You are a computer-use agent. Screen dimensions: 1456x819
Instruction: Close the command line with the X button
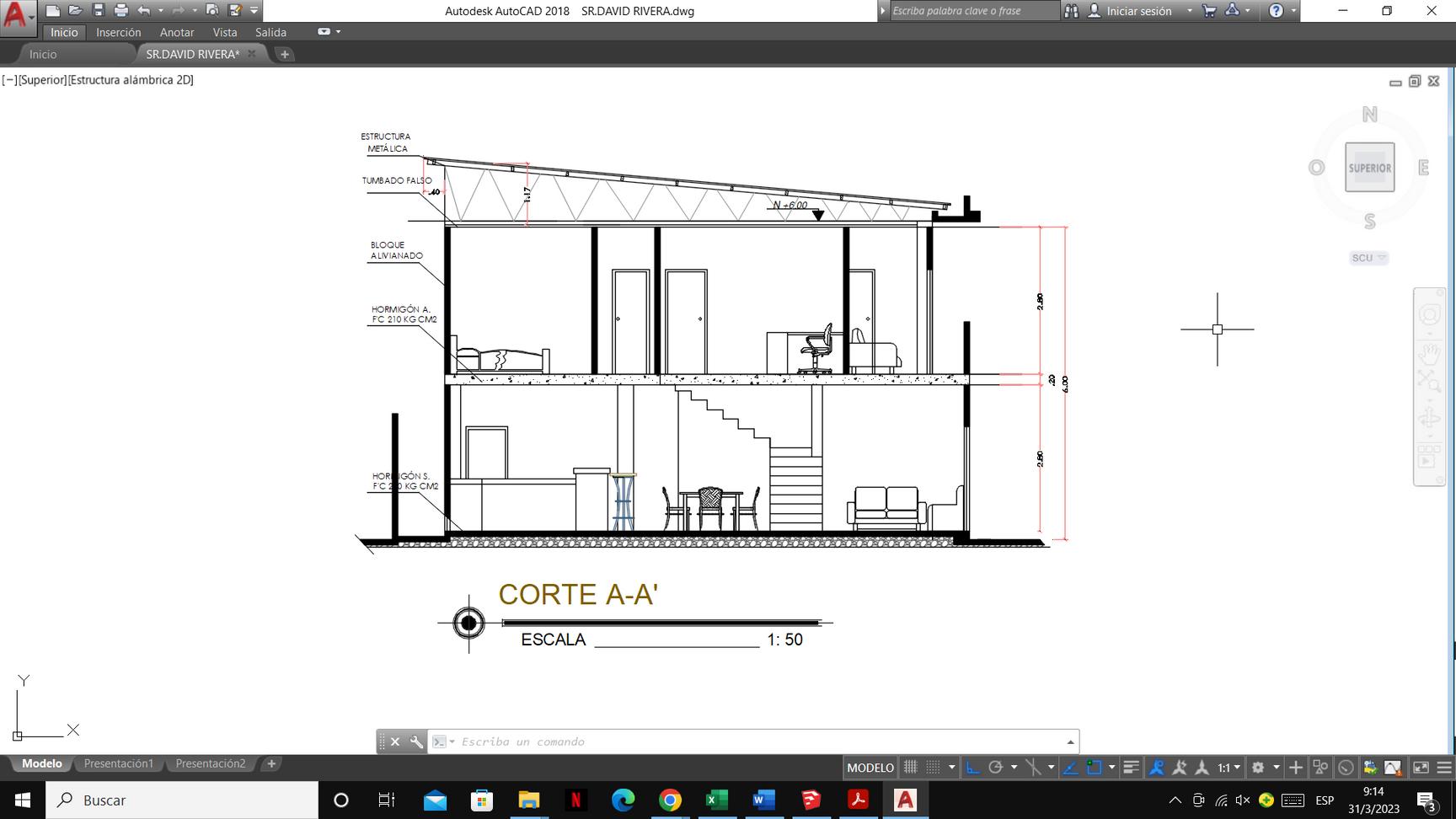(x=394, y=741)
